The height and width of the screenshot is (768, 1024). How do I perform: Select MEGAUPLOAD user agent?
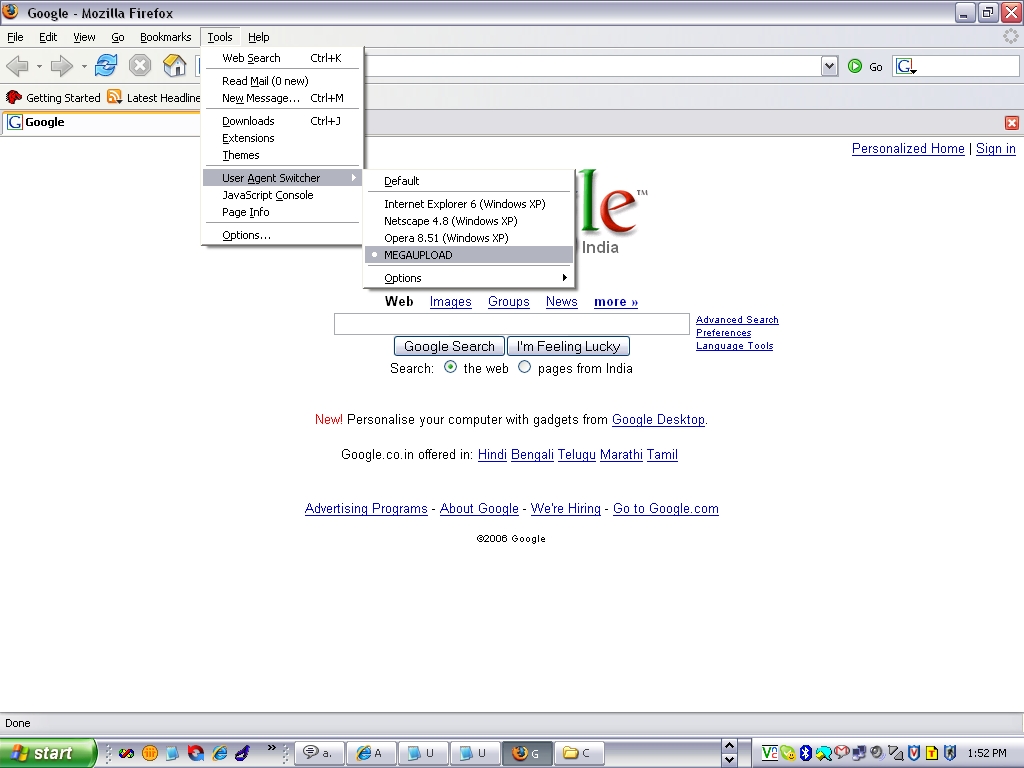469,255
